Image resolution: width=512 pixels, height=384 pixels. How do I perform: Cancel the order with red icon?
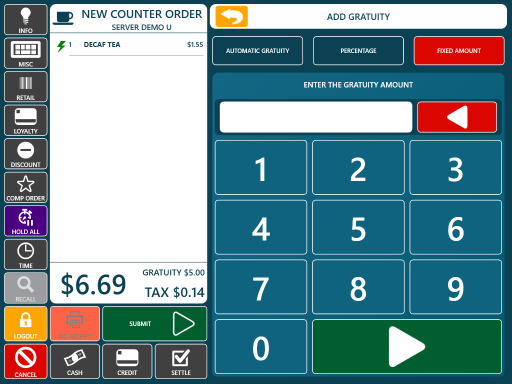coord(26,362)
